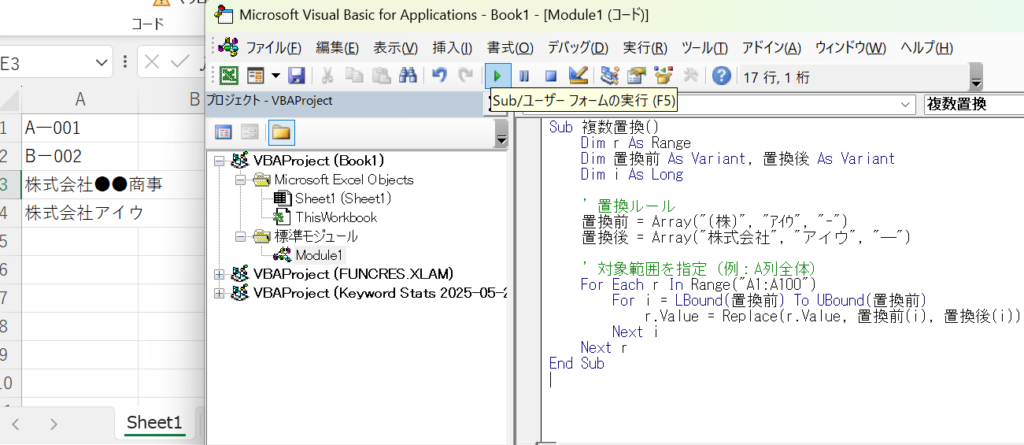Viewport: 1024px width, 445px height.
Task: Click View Code icon in Project pane
Action: [224, 133]
